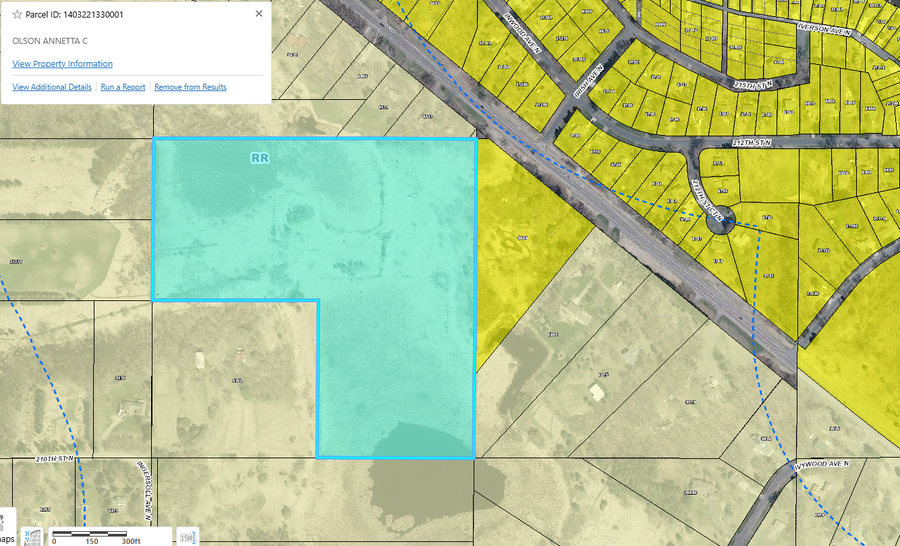Click View Additional Details link
Screen dimensions: 900x546
52,88
